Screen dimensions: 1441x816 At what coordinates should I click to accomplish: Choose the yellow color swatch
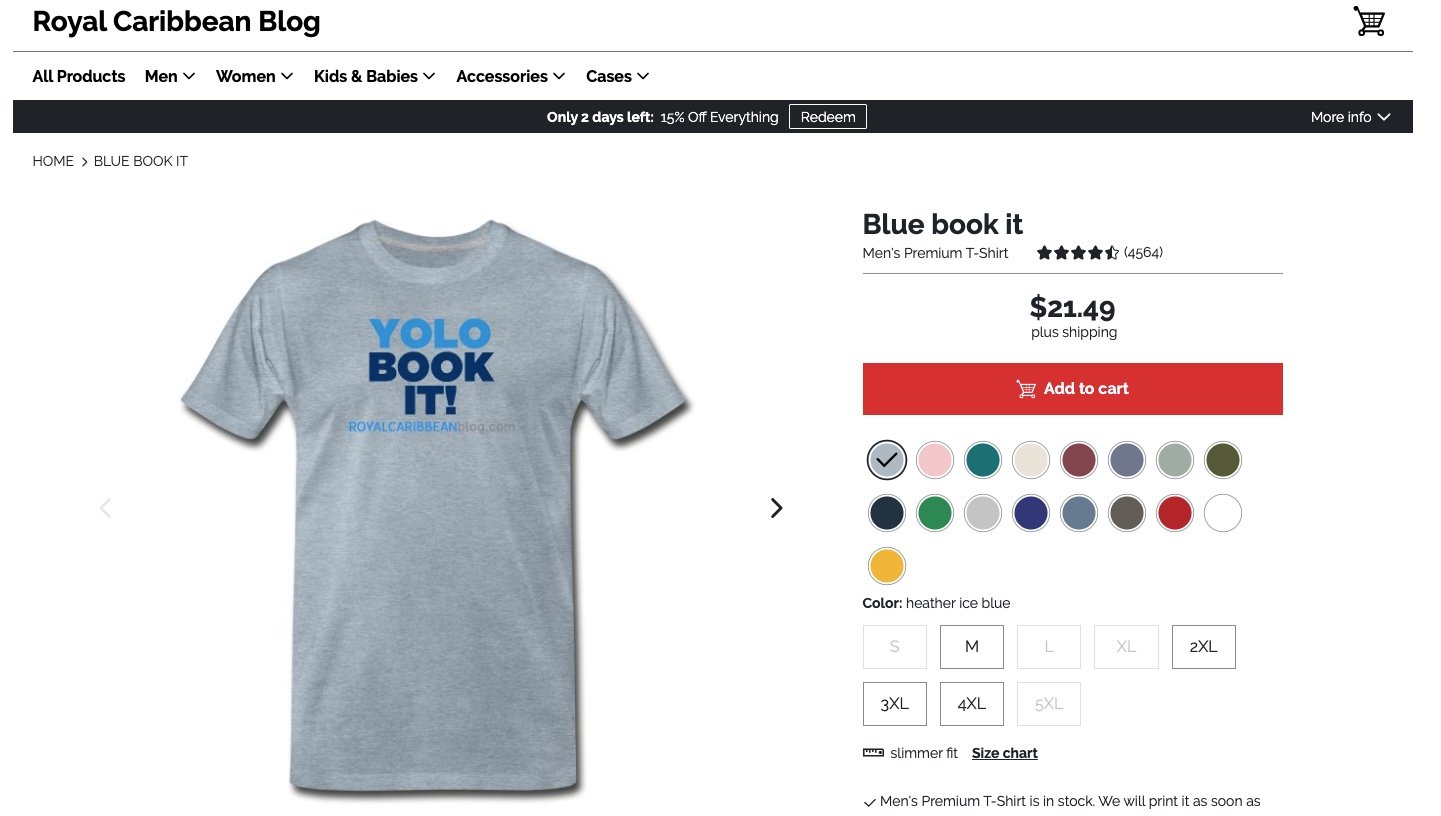(886, 566)
